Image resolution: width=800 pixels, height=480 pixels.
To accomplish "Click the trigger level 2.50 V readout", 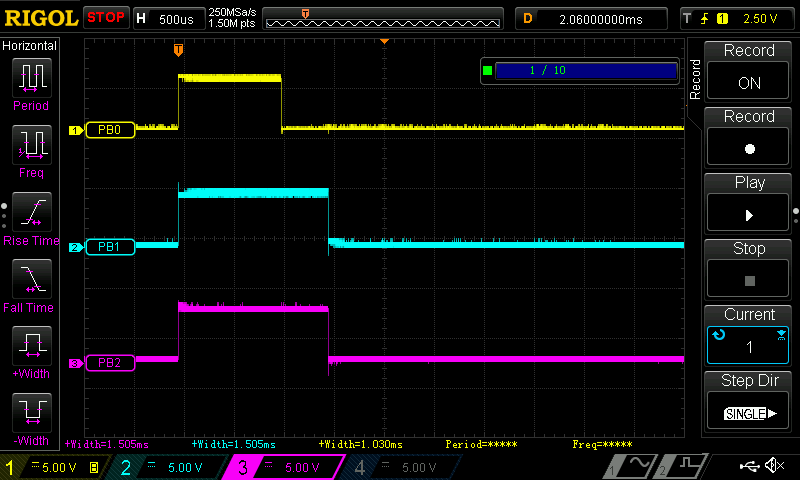I will (760, 19).
